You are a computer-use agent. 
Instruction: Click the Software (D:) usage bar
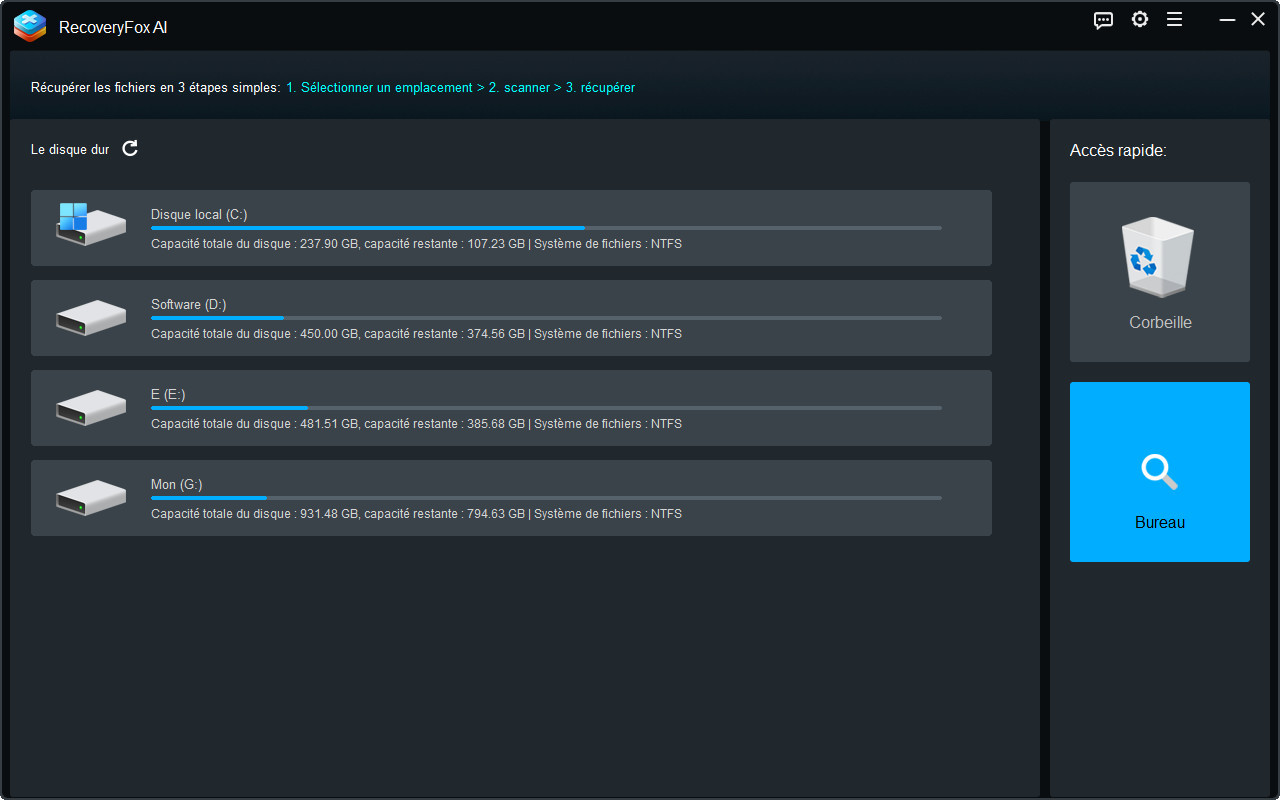[546, 318]
